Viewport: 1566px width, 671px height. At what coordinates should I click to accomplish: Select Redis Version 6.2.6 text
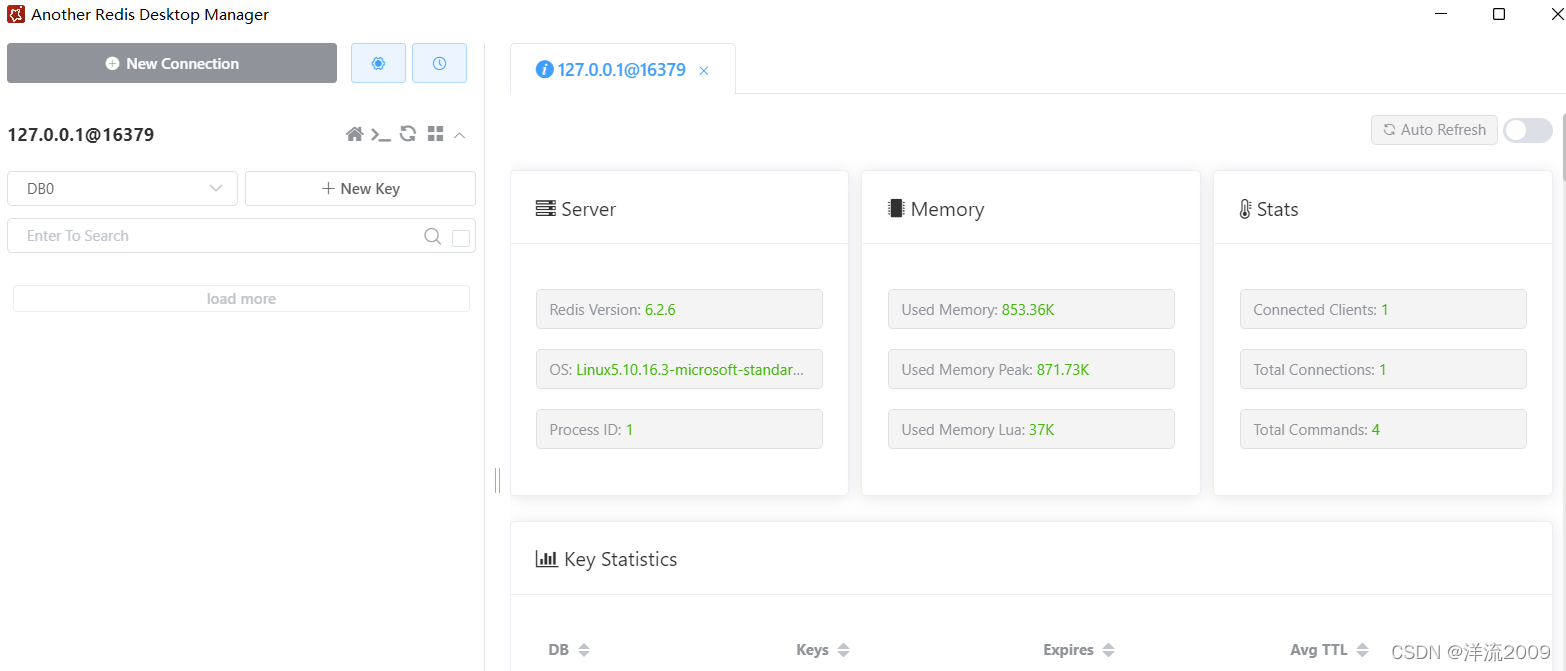tap(612, 310)
